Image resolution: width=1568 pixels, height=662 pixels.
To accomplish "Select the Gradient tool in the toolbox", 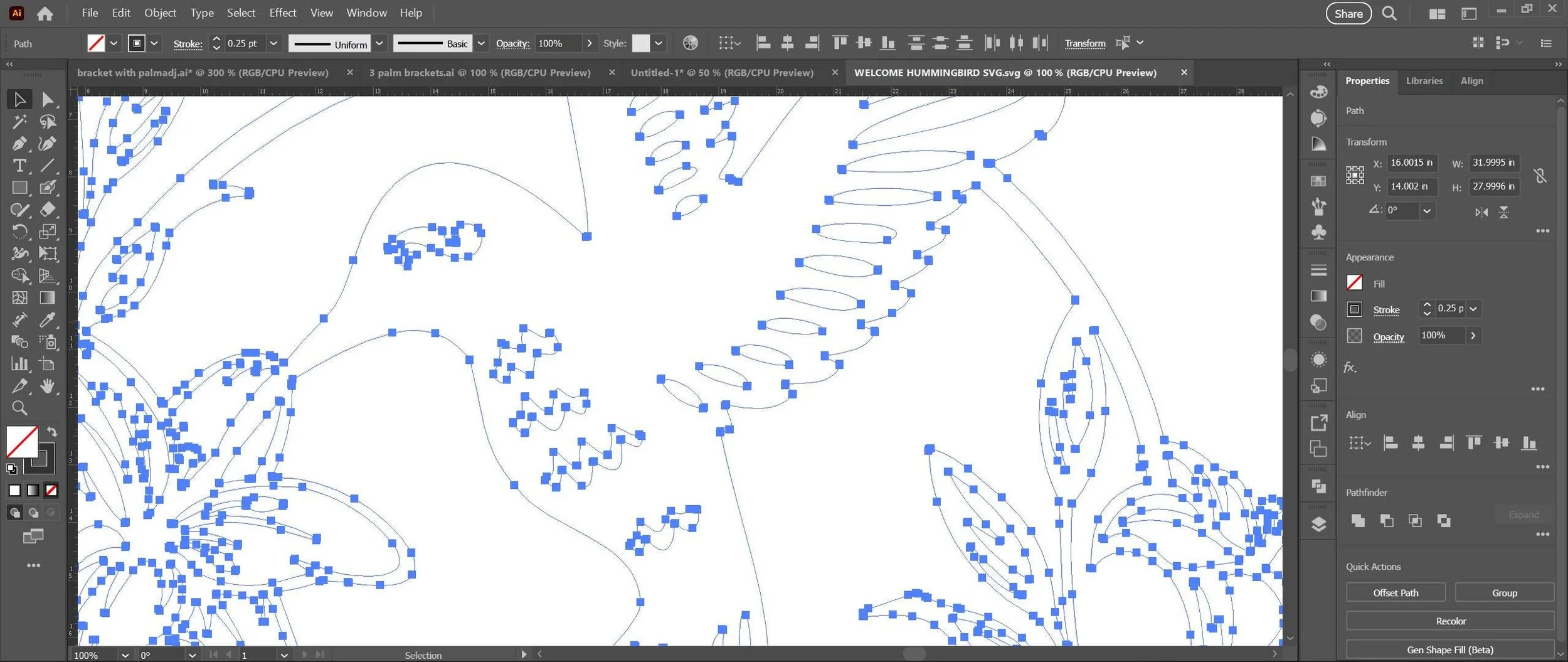I will pos(48,297).
